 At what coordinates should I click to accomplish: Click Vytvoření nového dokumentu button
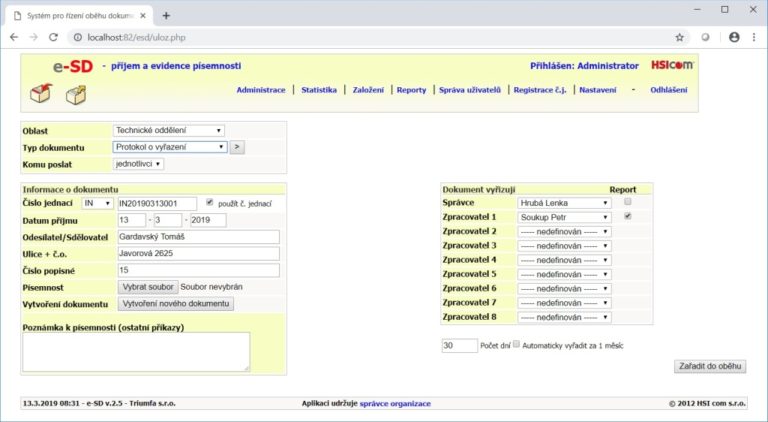(x=176, y=304)
